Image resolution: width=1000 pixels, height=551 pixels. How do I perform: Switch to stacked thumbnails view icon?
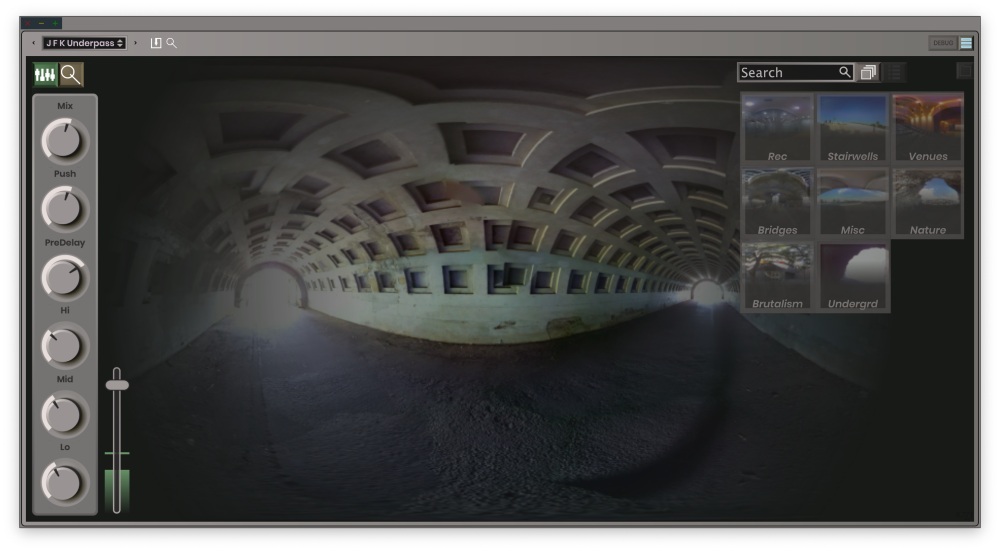pyautogui.click(x=868, y=73)
